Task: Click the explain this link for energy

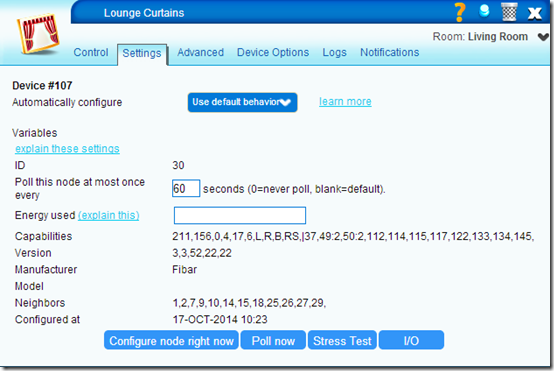Action: 108,215
